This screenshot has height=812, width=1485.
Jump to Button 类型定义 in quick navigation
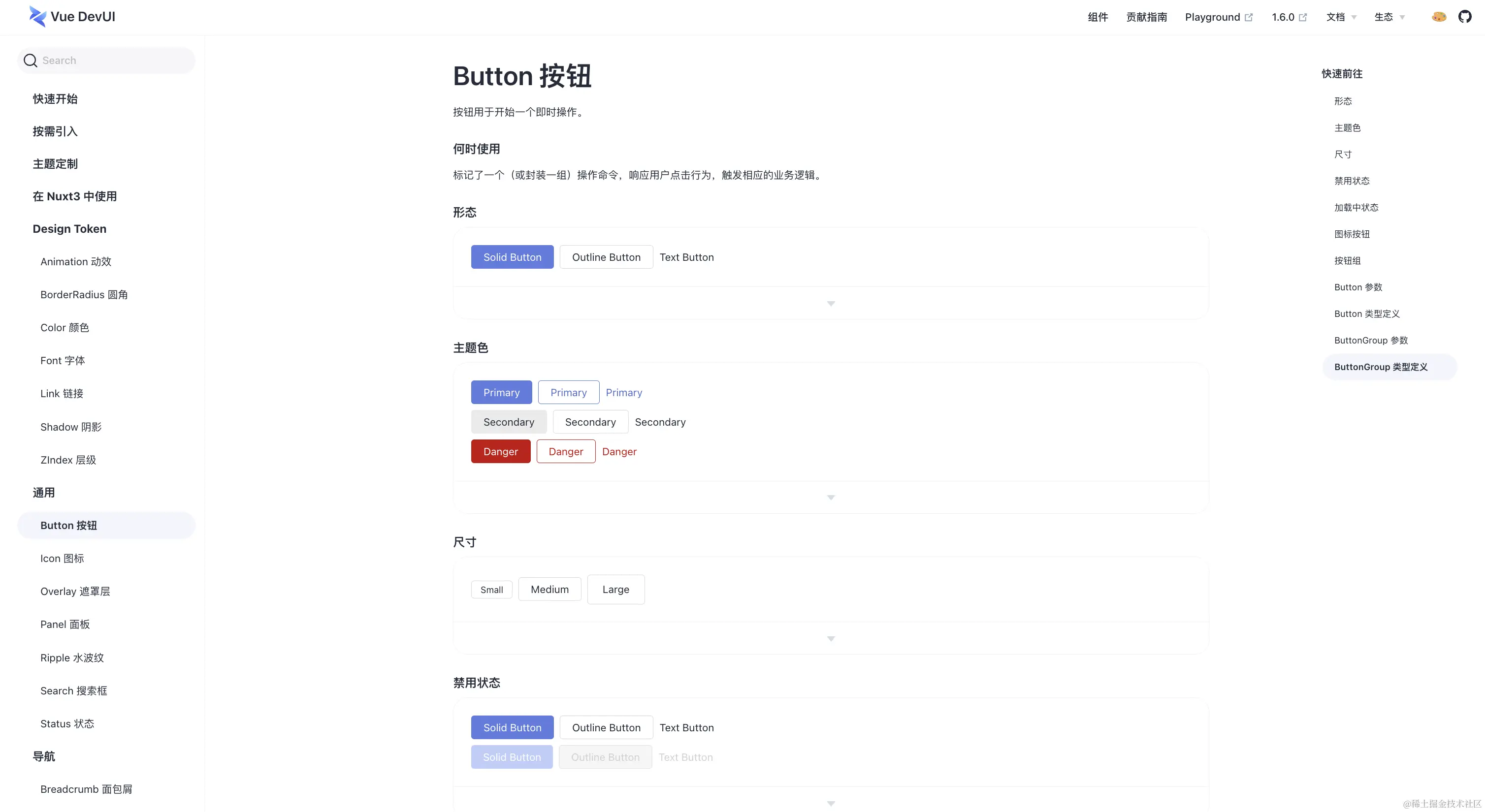click(x=1367, y=313)
